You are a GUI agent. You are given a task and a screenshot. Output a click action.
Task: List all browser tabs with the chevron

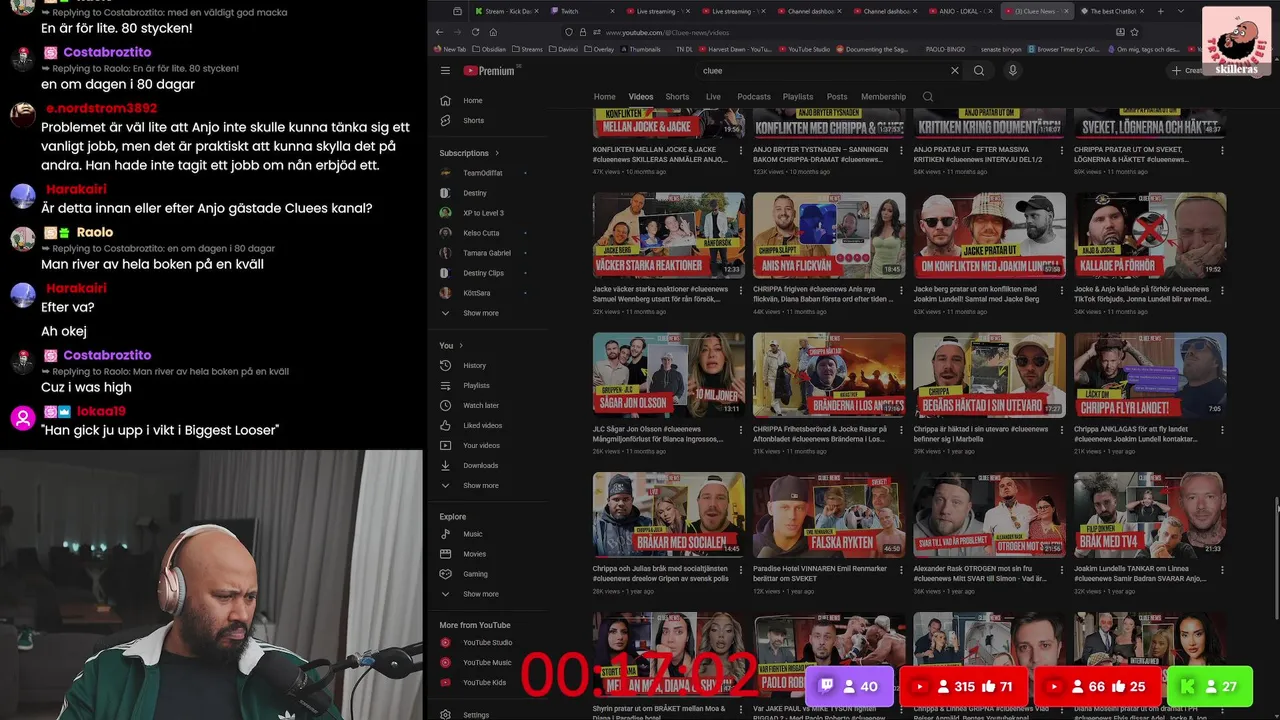click(x=1181, y=11)
